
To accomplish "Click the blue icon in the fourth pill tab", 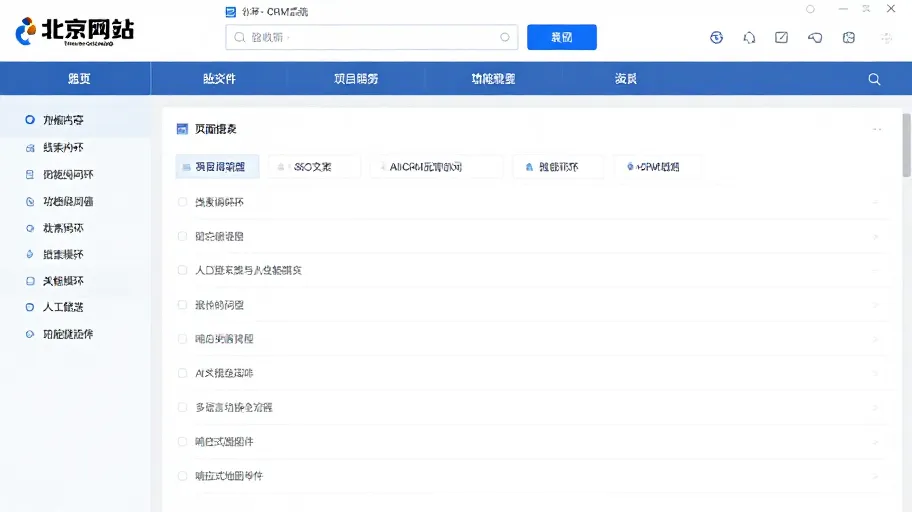I will (x=529, y=167).
